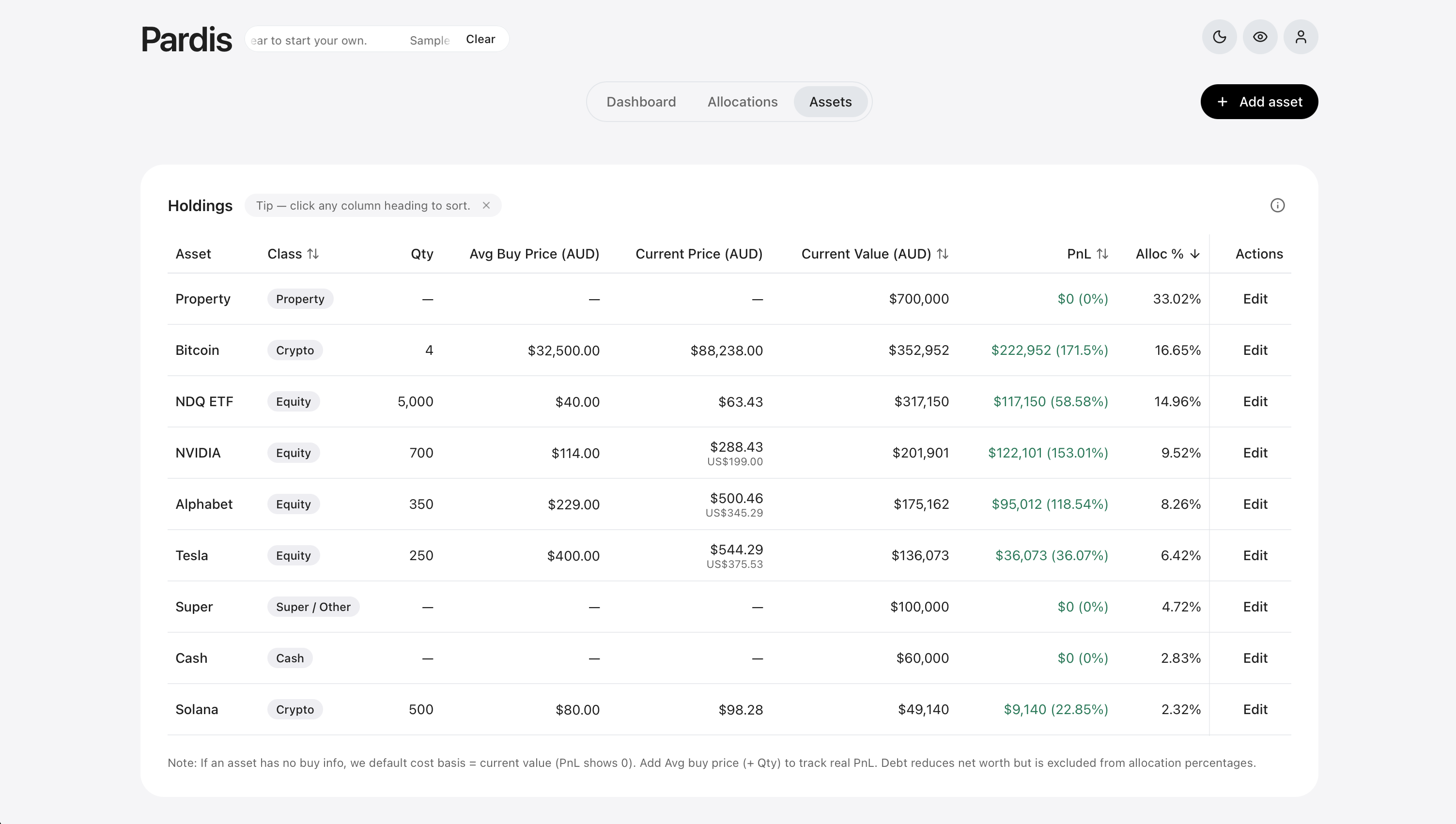Click the Pardis logo
The height and width of the screenshot is (824, 1456).
coord(186,39)
